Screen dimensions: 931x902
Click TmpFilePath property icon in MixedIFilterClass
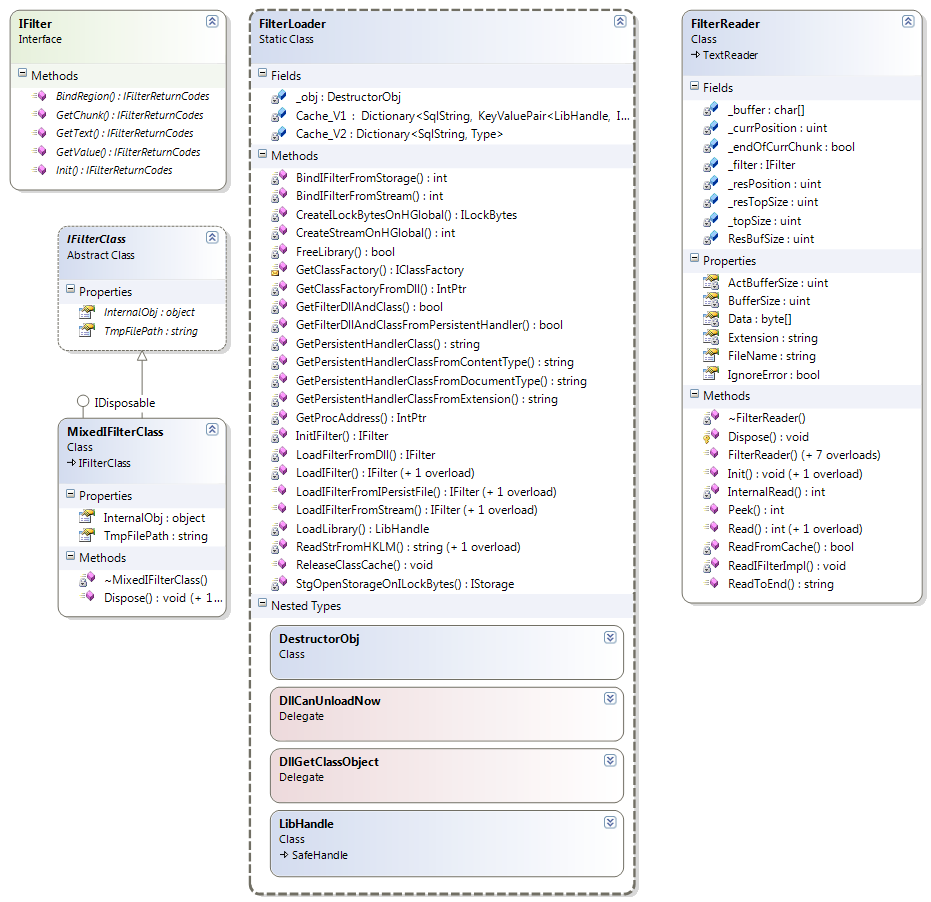(x=87, y=536)
